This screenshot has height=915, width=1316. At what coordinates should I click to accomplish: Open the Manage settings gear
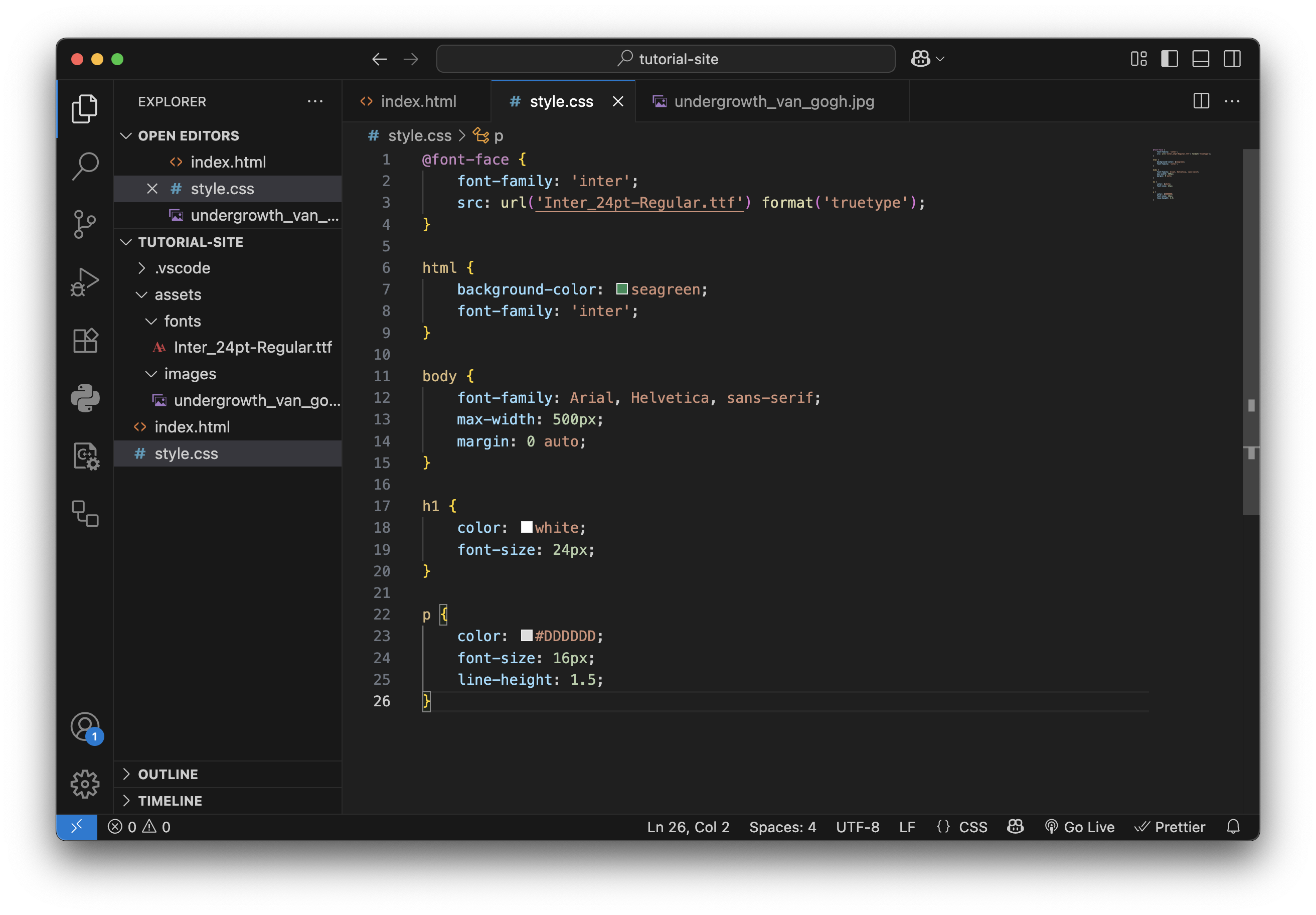coord(85,784)
